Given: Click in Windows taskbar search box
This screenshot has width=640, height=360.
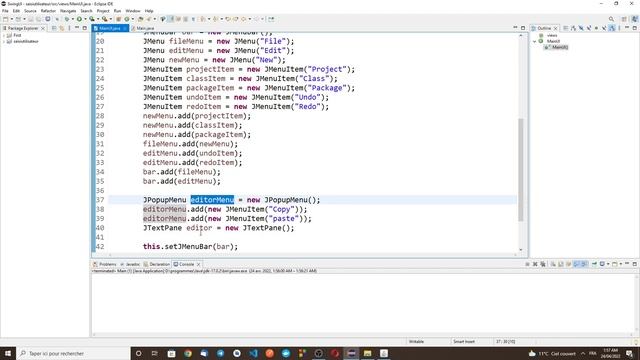Looking at the screenshot, I should 73,353.
